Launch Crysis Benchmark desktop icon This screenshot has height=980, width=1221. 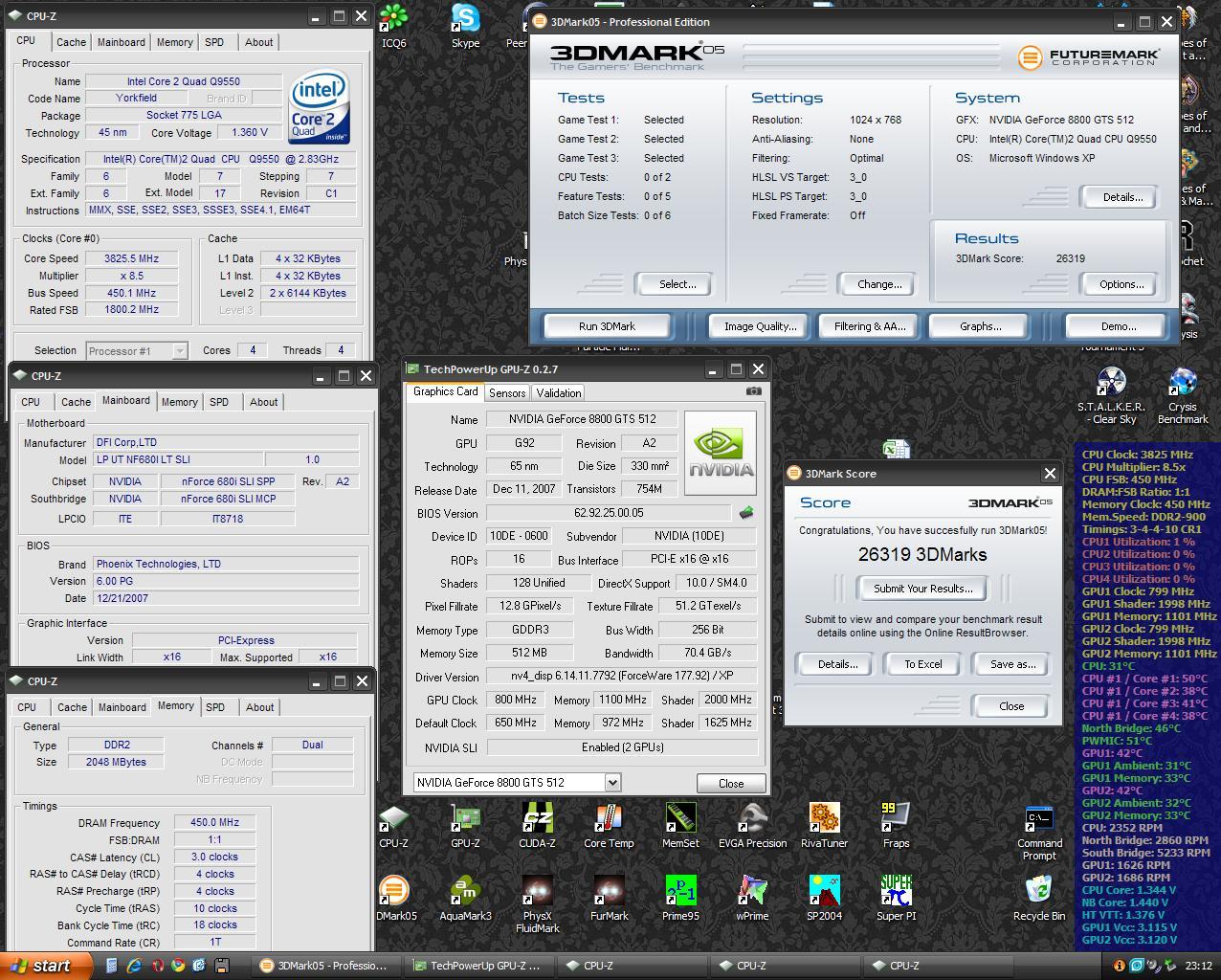1183,394
